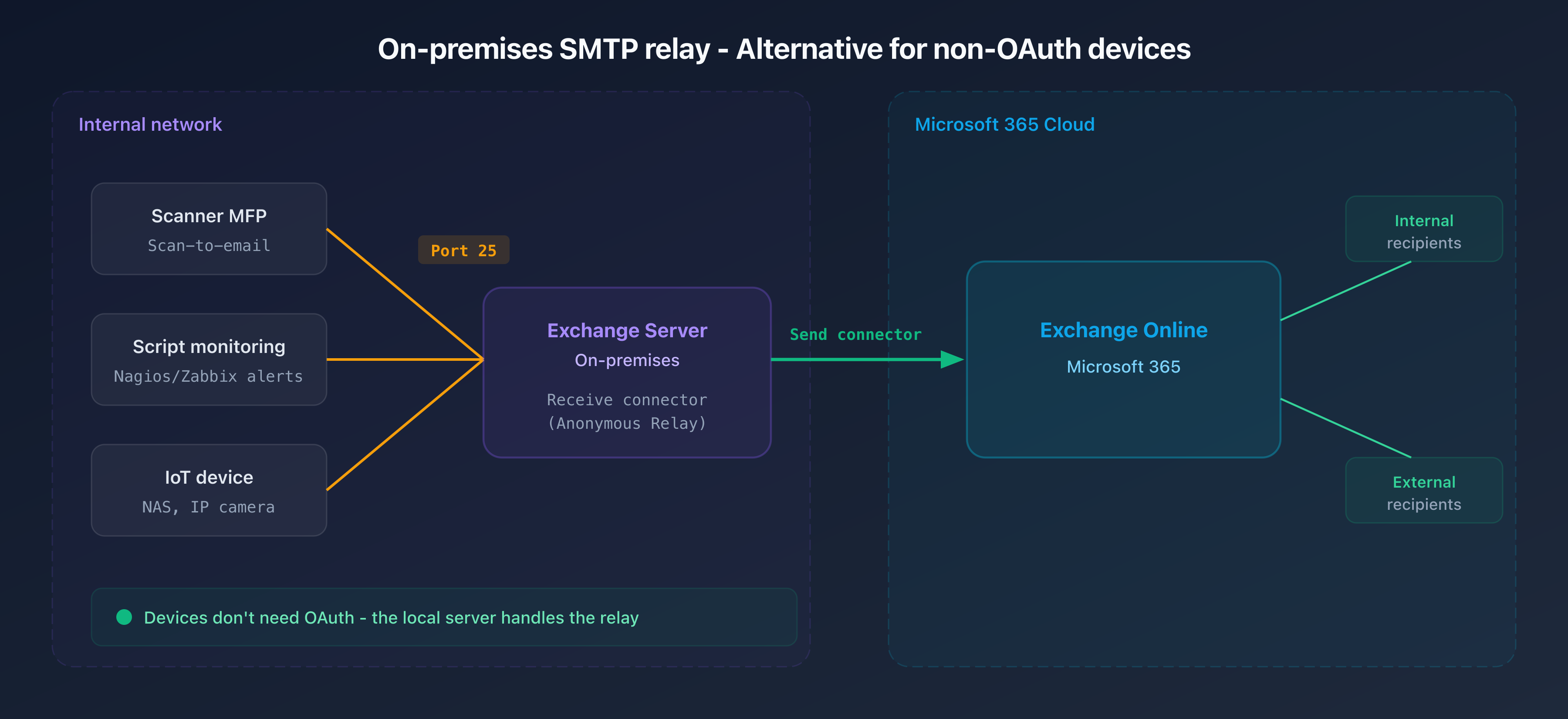Toggle the Port 25 badge

(x=464, y=250)
